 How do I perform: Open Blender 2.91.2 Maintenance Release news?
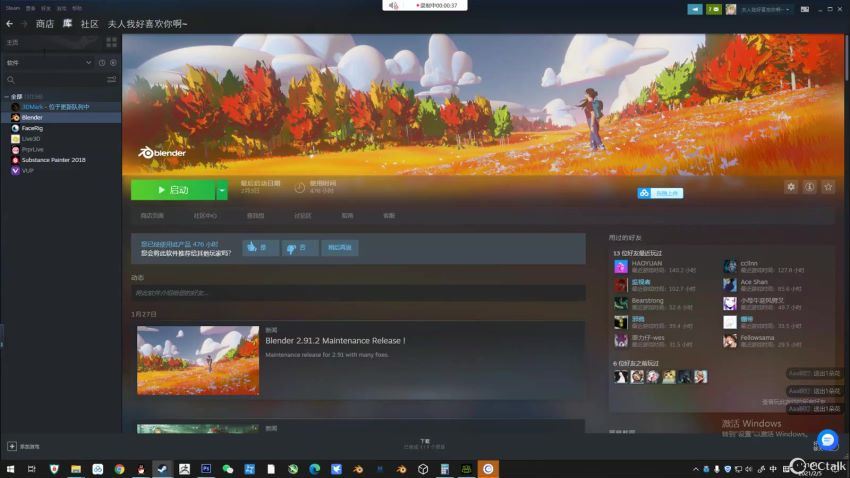[335, 341]
